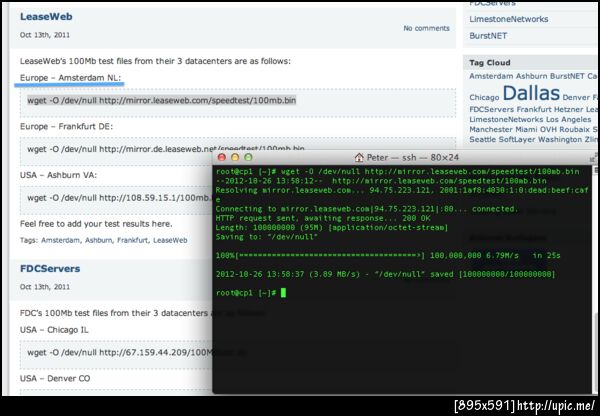Select the Dallas tag in Tag Cloud
Image resolution: width=600 pixels, height=416 pixels.
pos(531,93)
